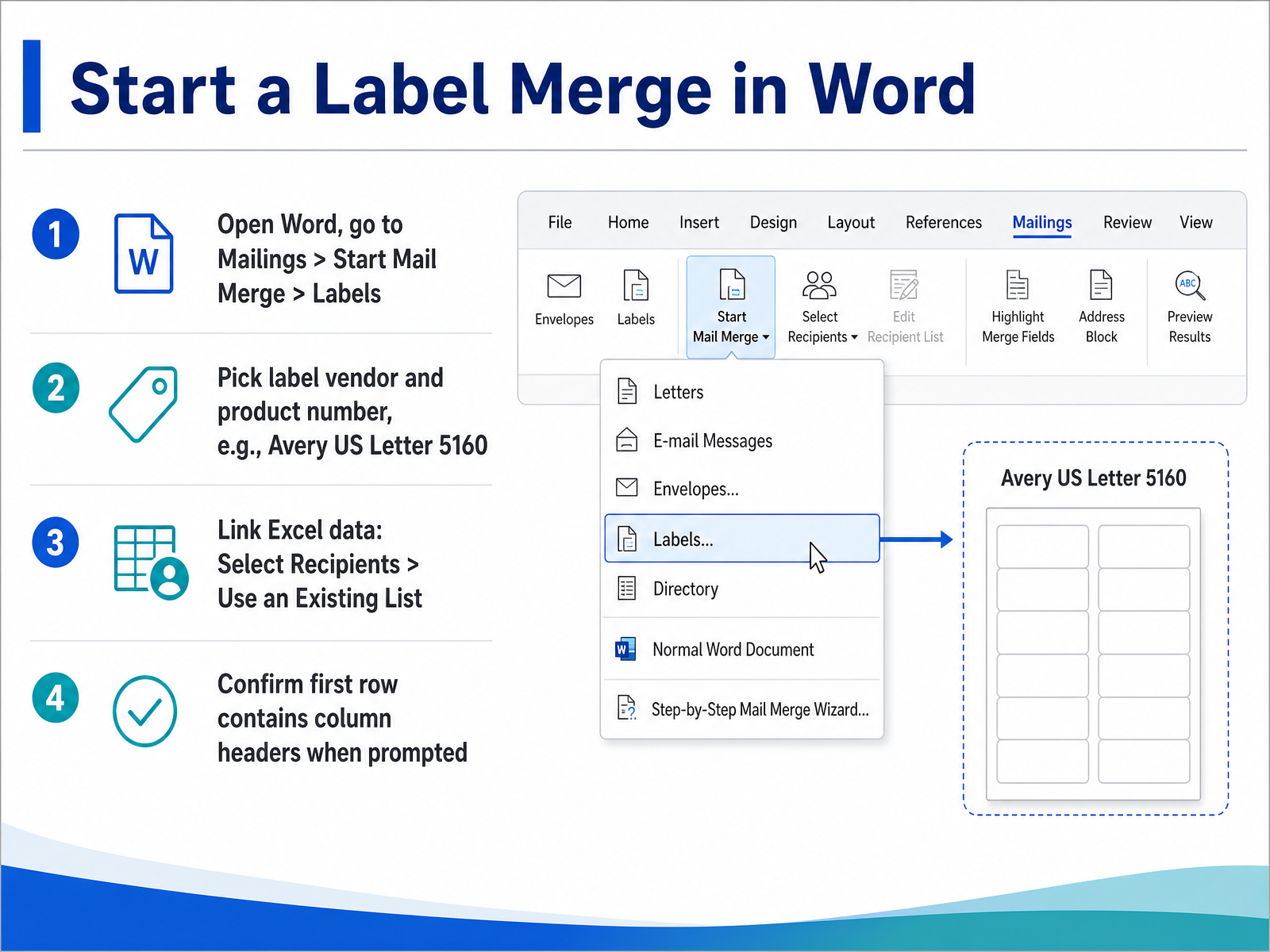Viewport: 1270px width, 952px height.
Task: Choose Directory menu entry
Action: tap(742, 589)
